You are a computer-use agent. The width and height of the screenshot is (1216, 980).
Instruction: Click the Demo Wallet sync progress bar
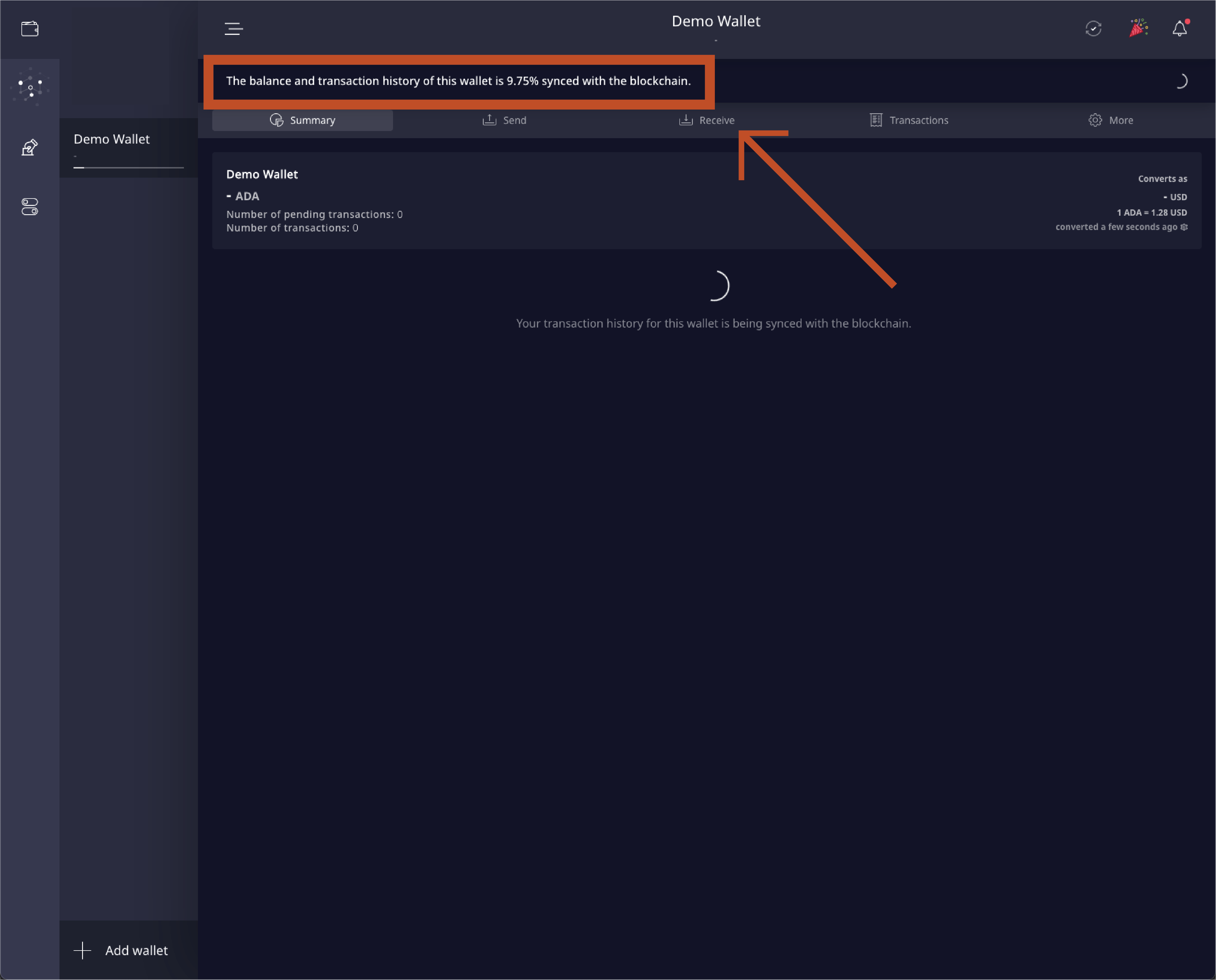[x=129, y=168]
